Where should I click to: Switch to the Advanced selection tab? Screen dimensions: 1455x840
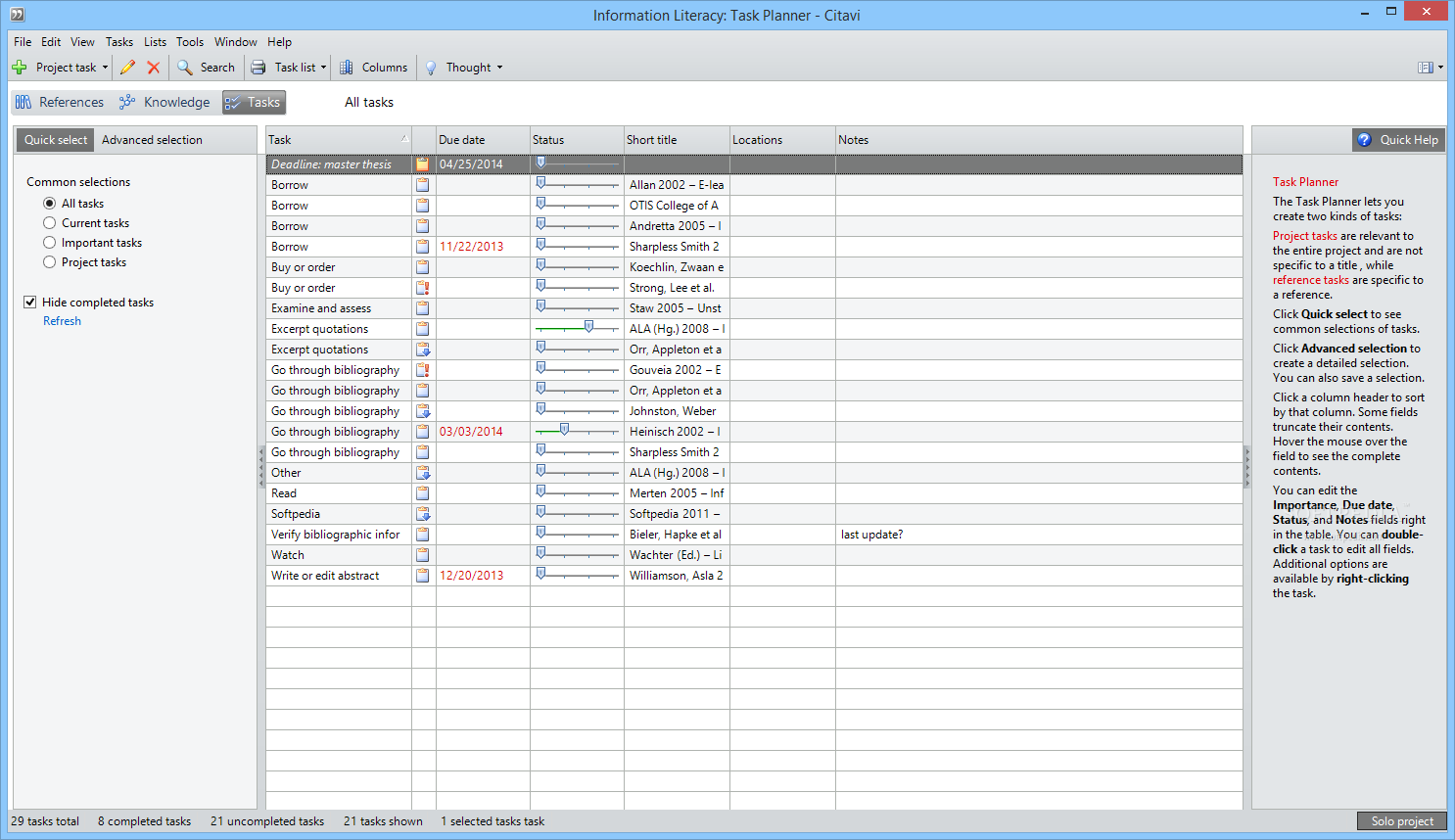coord(152,140)
